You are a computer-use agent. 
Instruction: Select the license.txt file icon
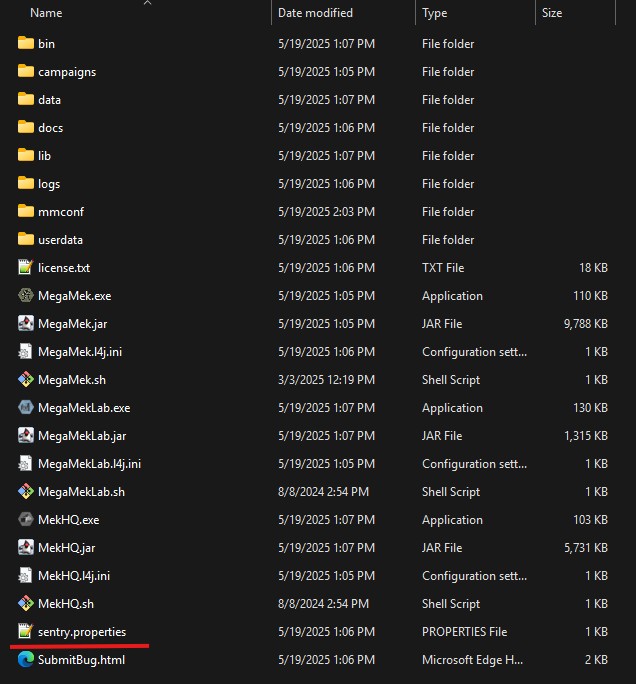26,268
